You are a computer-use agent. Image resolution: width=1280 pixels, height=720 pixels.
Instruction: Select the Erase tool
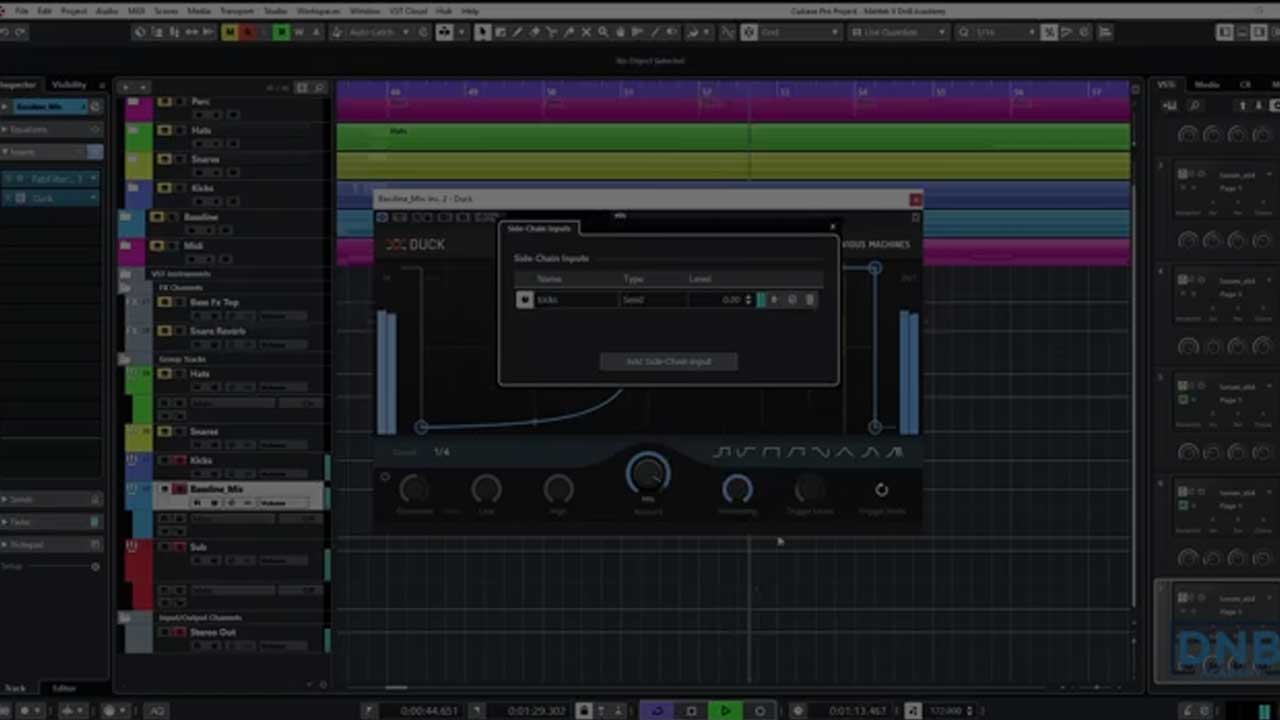pyautogui.click(x=534, y=32)
